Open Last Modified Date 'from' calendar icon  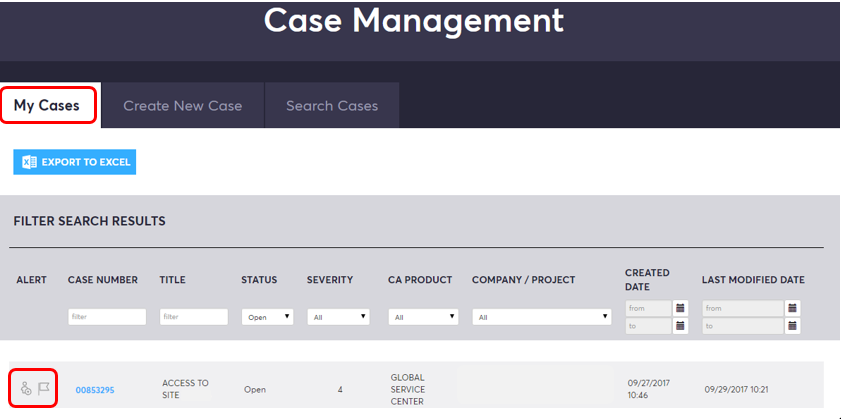[793, 308]
